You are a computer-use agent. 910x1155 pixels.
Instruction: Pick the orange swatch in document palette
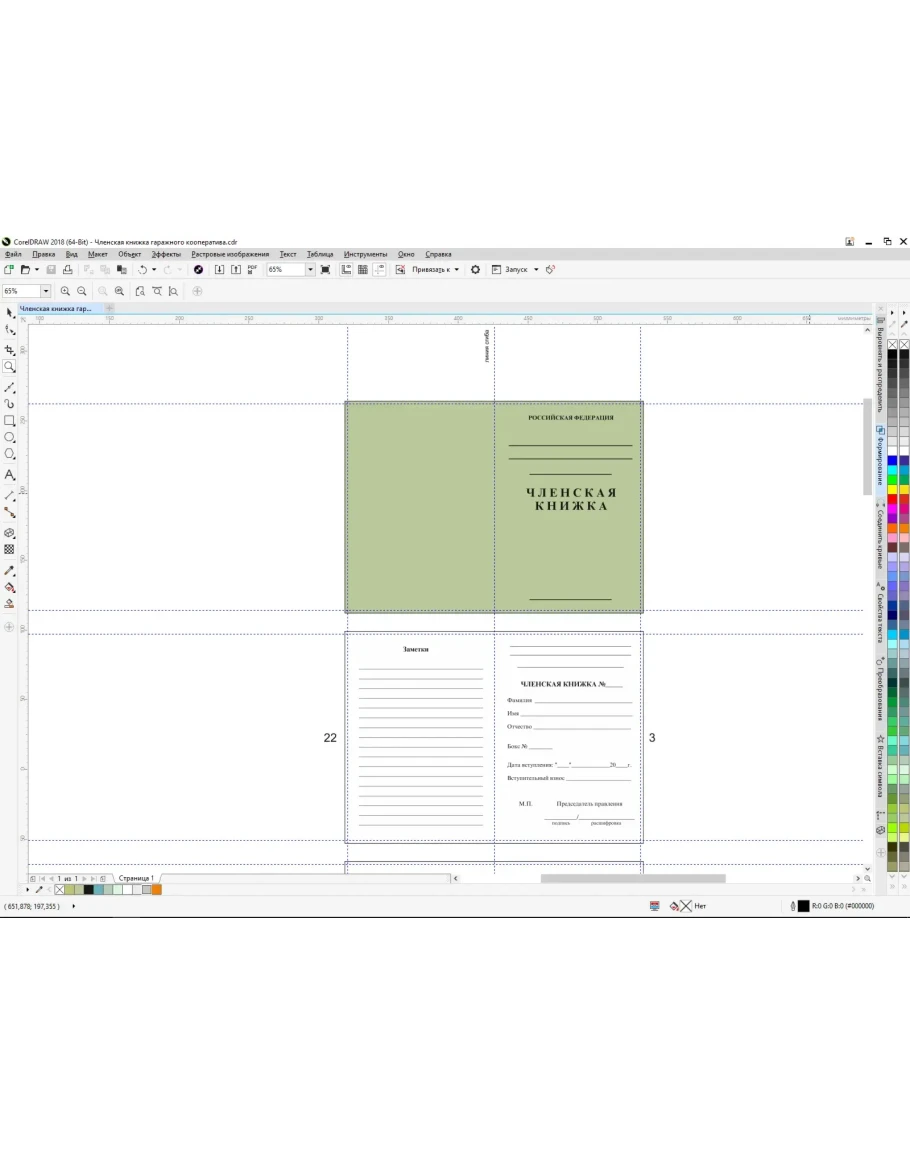tap(157, 889)
